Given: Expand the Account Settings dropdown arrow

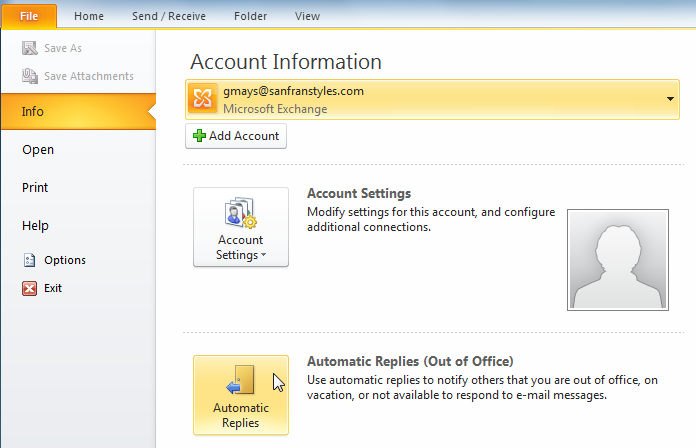Looking at the screenshot, I should tap(264, 255).
